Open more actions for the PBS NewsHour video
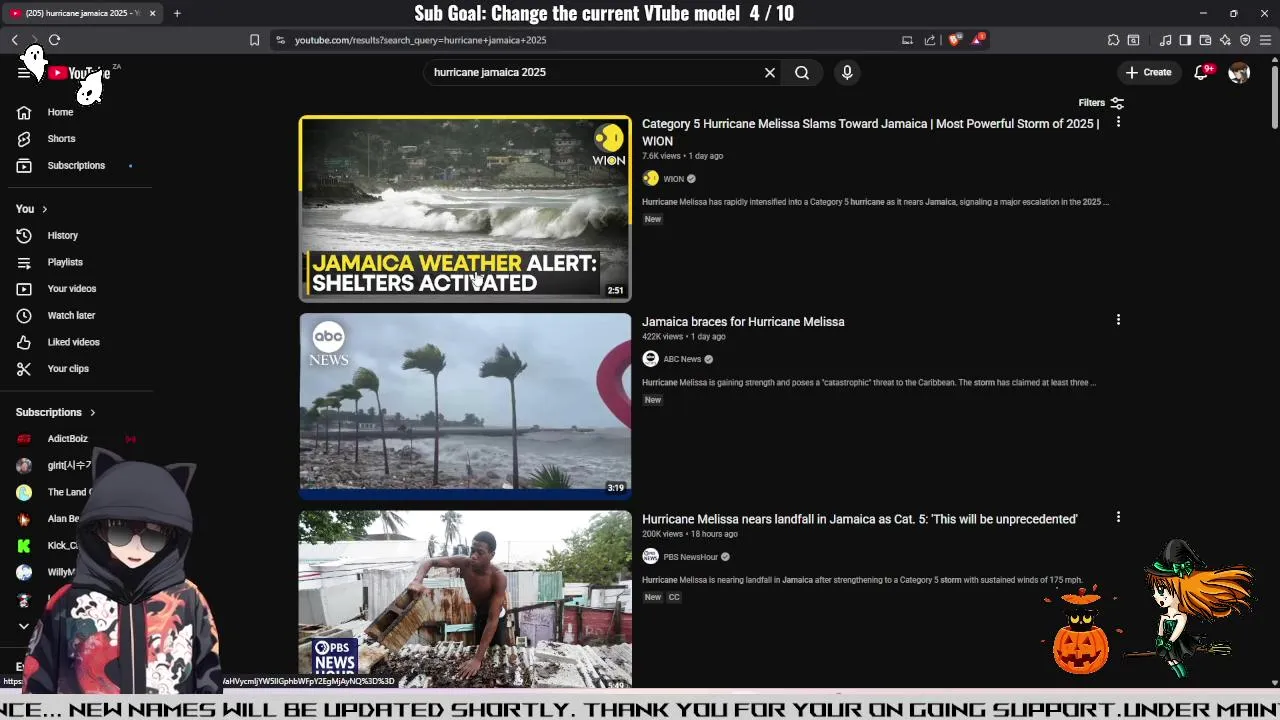The height and width of the screenshot is (720, 1280). coord(1118,517)
